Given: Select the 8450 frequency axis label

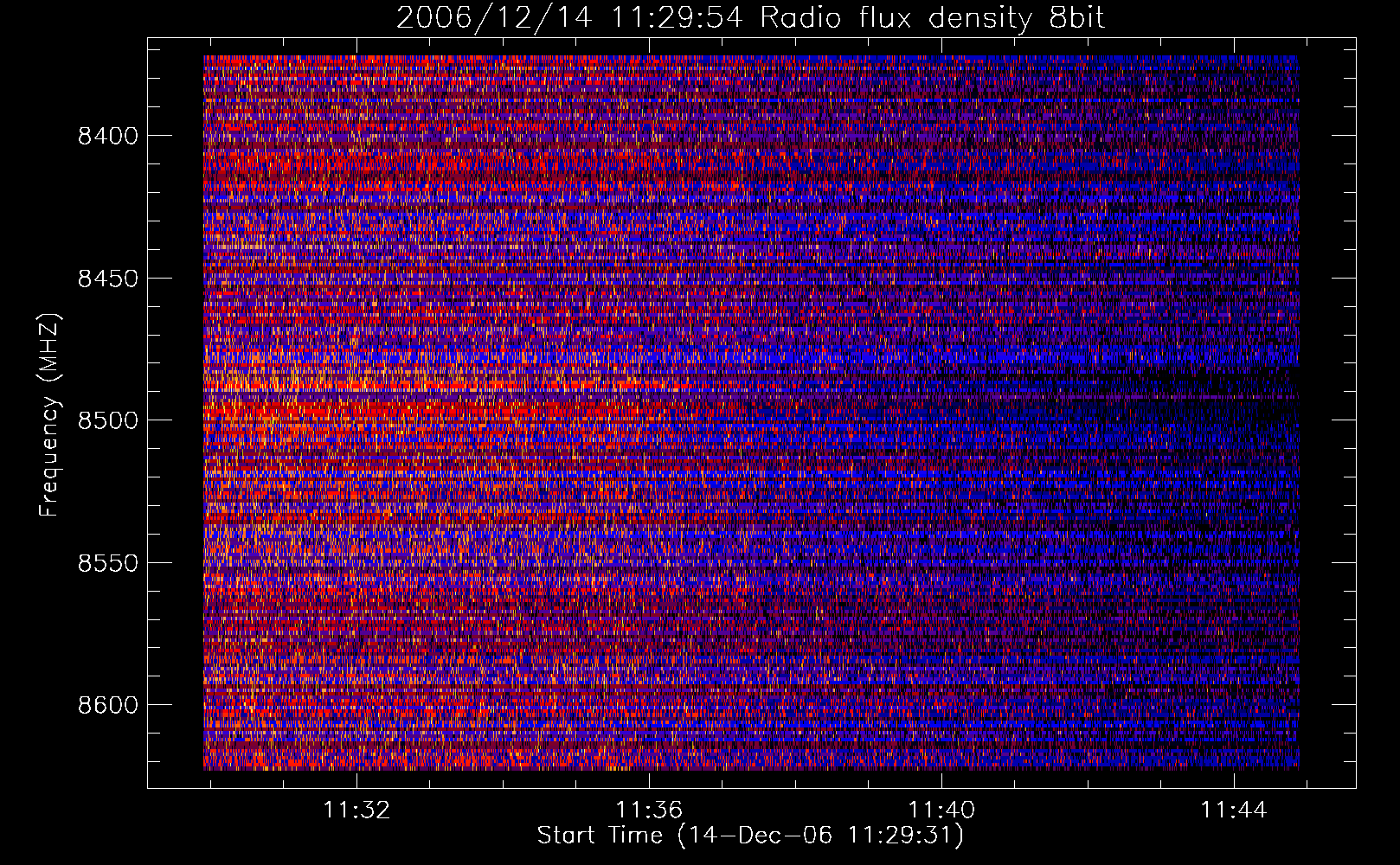Looking at the screenshot, I should click(x=108, y=279).
